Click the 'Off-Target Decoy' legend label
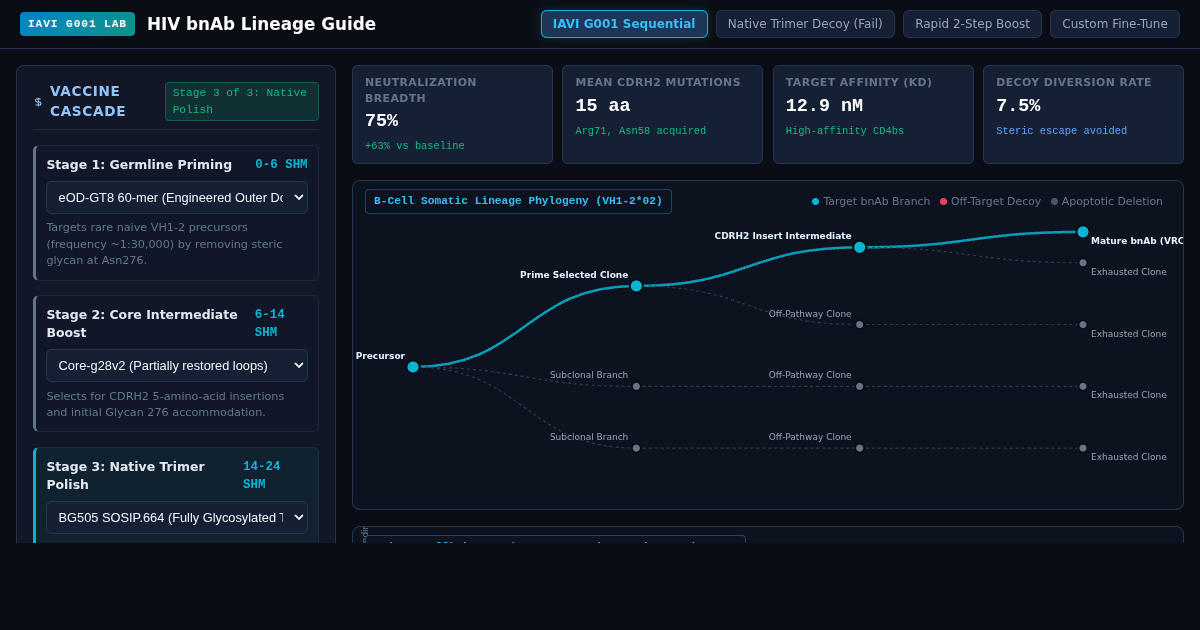The image size is (1200, 630). tap(996, 202)
